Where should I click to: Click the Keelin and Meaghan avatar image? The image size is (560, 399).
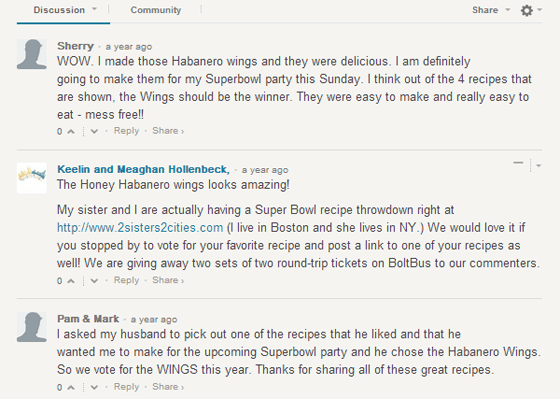tap(32, 178)
